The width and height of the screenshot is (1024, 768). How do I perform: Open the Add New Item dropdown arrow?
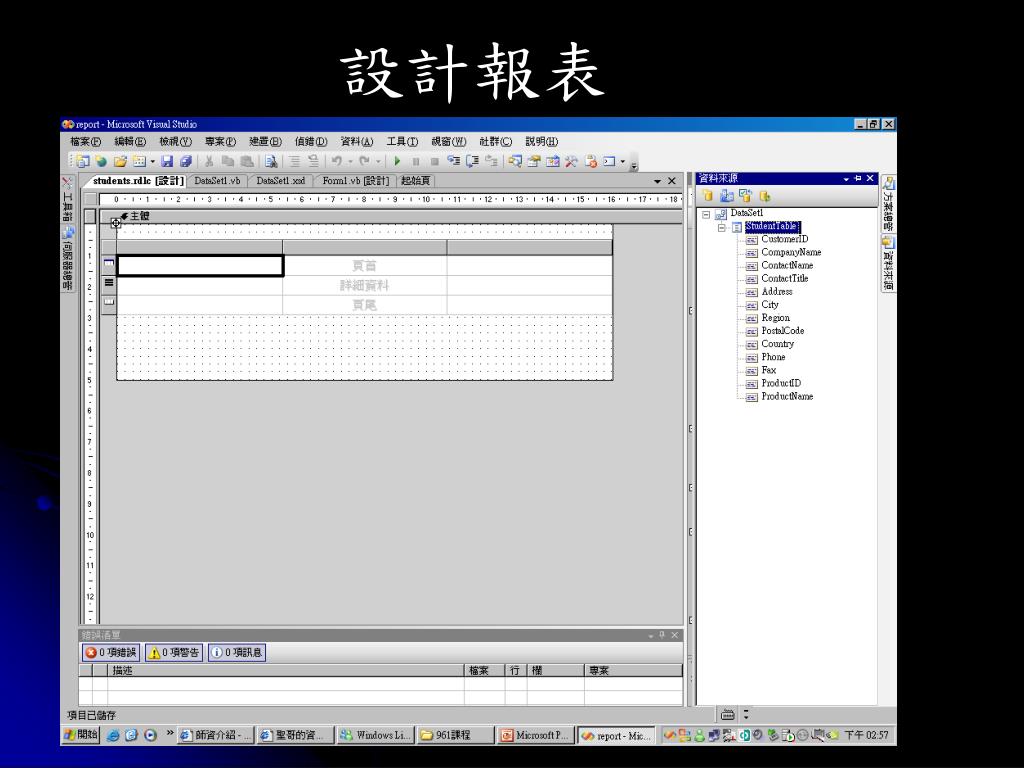point(153,161)
